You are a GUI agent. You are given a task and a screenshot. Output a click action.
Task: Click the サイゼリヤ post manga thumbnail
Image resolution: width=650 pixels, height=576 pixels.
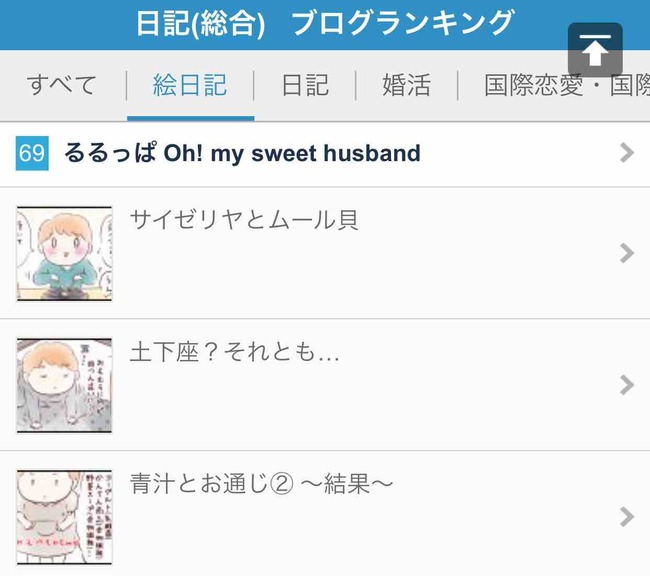coord(64,253)
